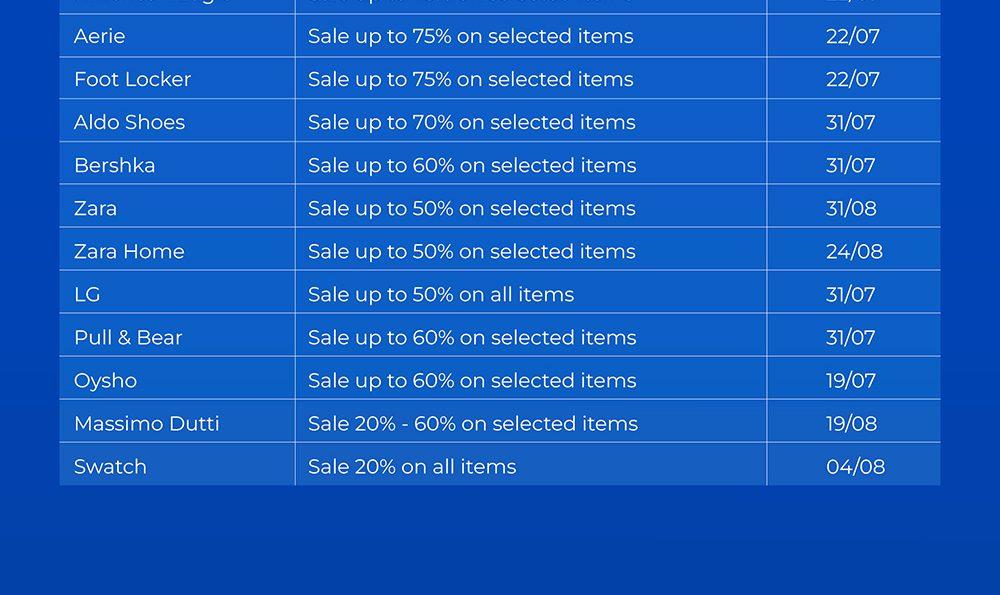The height and width of the screenshot is (595, 1000).
Task: Select the LG brand name
Action: [x=87, y=294]
